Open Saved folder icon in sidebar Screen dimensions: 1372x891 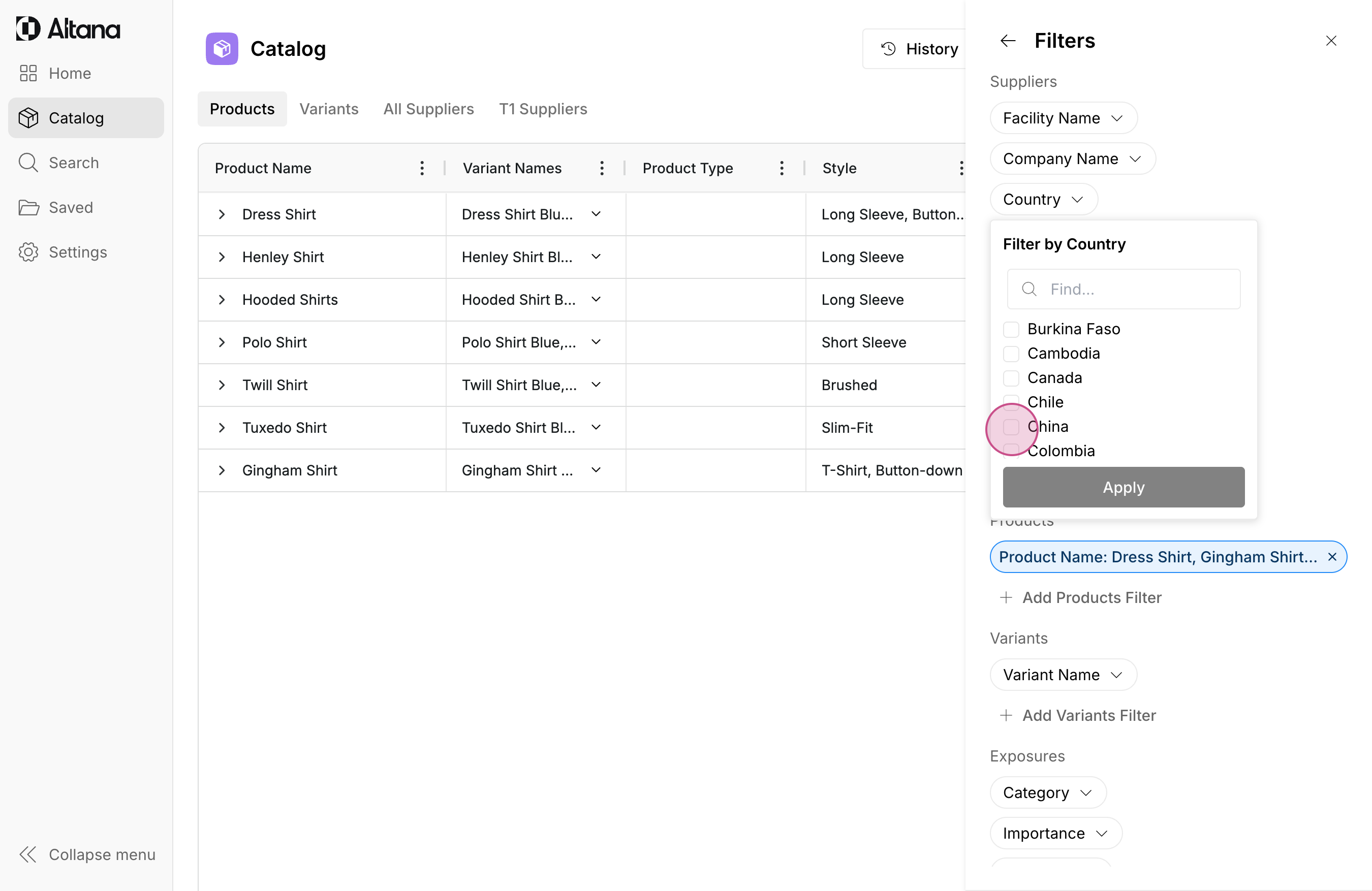coord(28,207)
